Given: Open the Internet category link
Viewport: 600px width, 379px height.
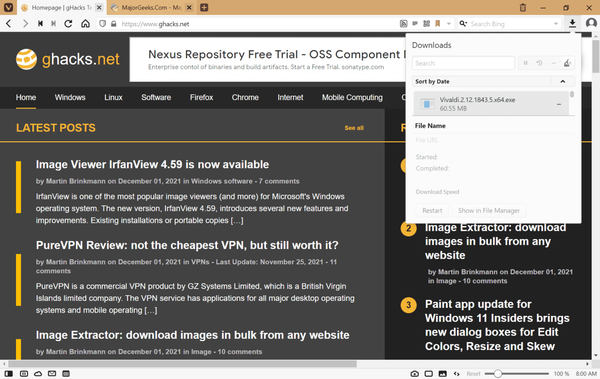Looking at the screenshot, I should 290,97.
